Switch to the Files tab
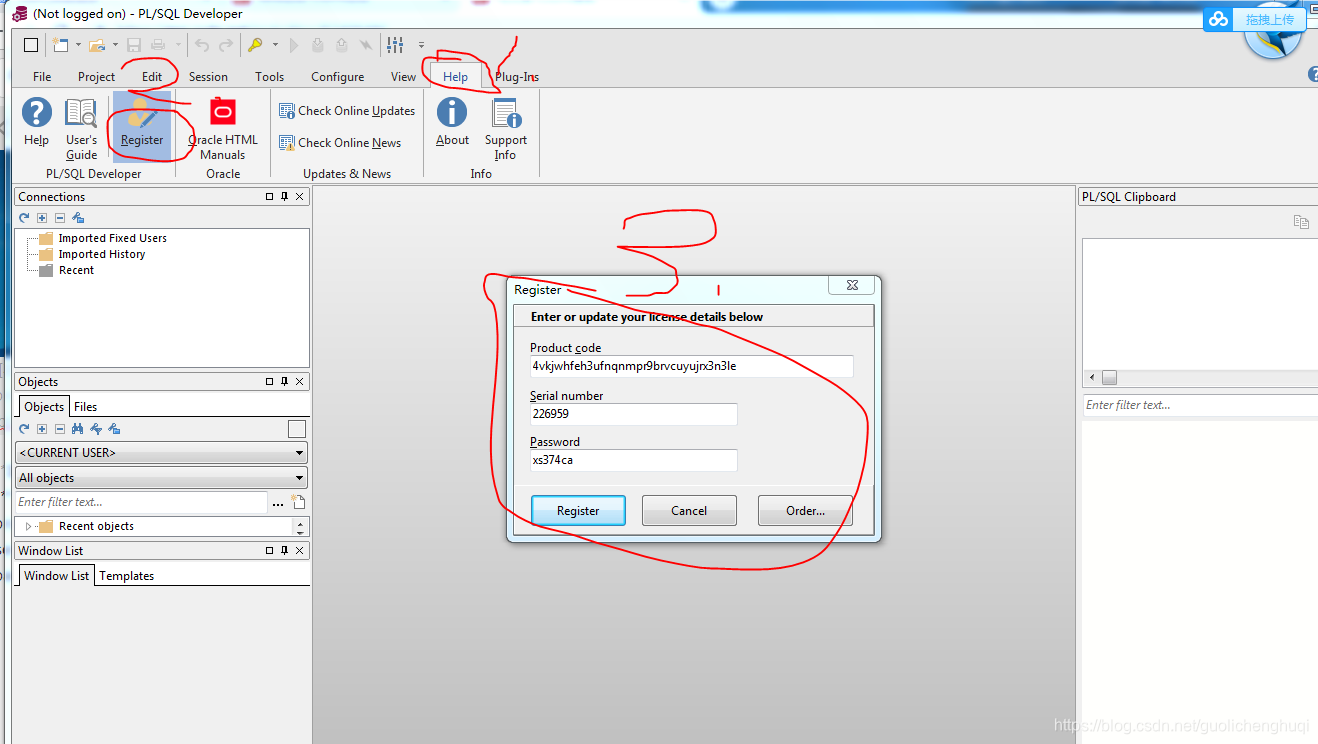The height and width of the screenshot is (744, 1318). [86, 407]
